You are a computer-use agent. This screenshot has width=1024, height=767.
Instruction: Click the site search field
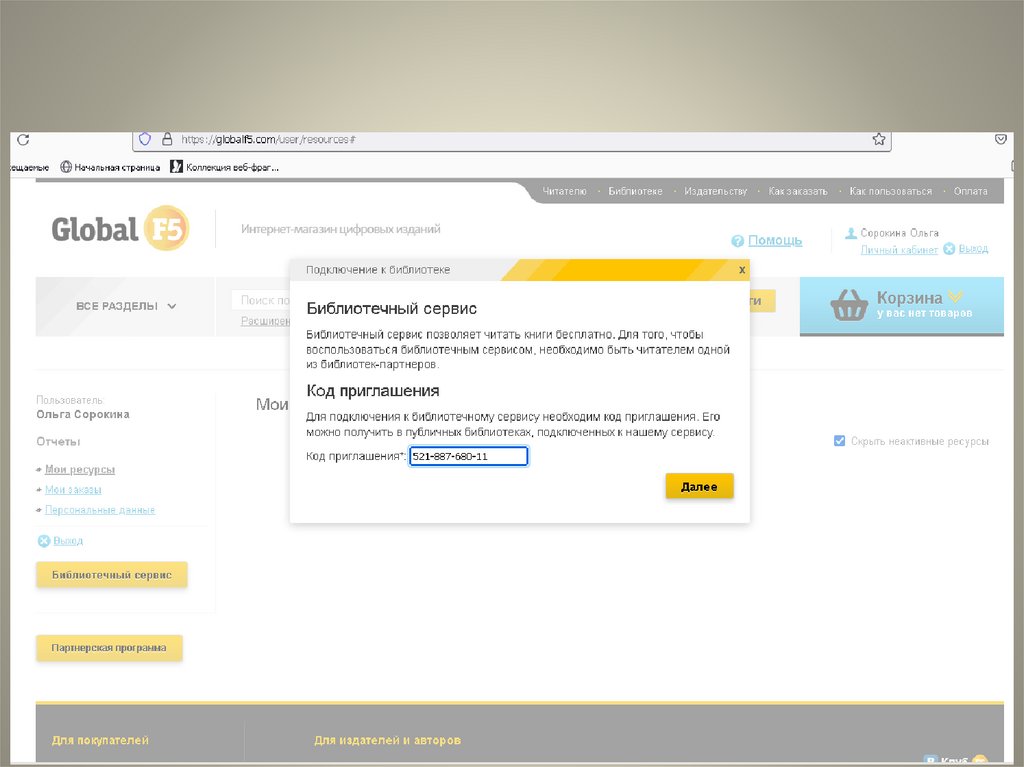(261, 300)
